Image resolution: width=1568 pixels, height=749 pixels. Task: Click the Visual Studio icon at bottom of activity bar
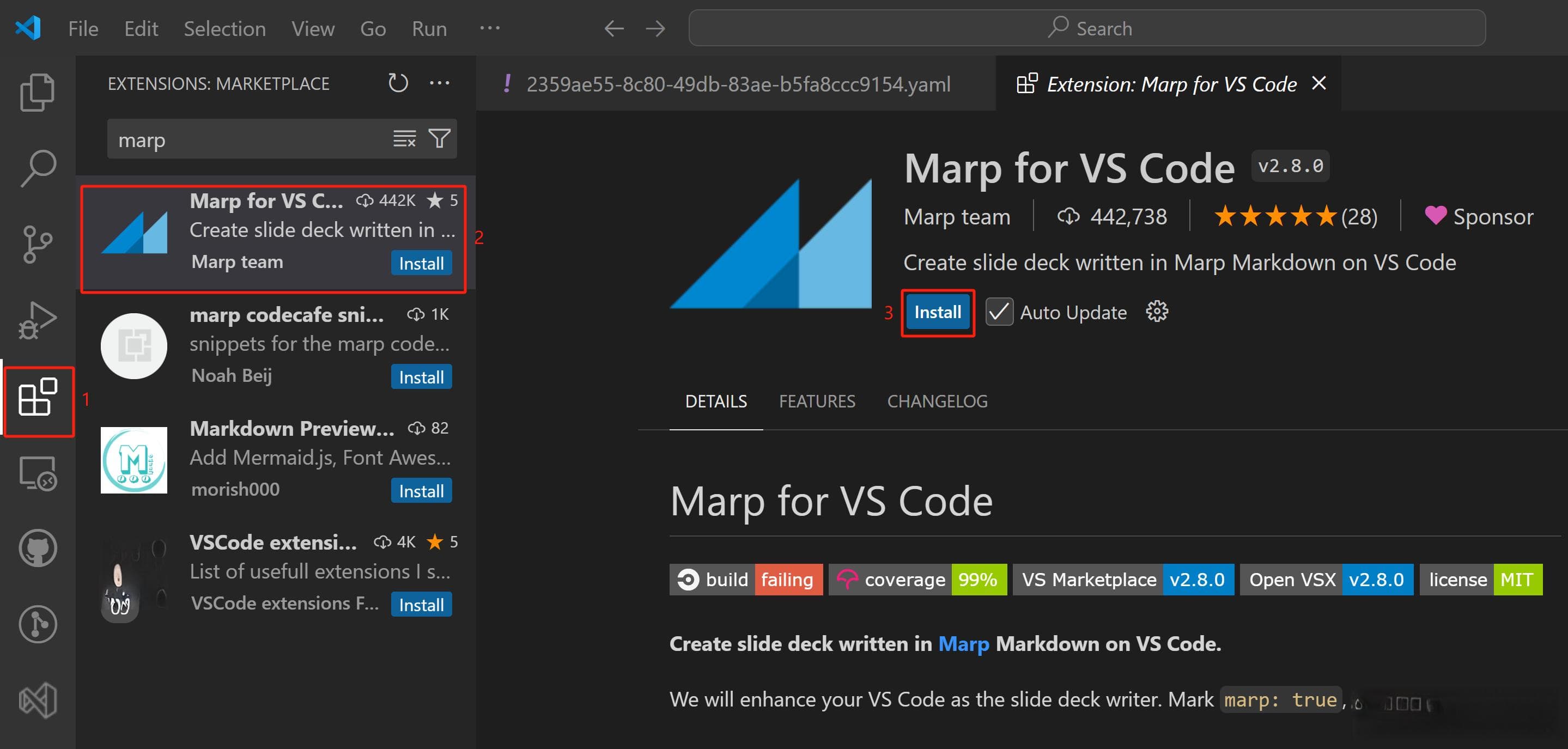click(x=38, y=701)
